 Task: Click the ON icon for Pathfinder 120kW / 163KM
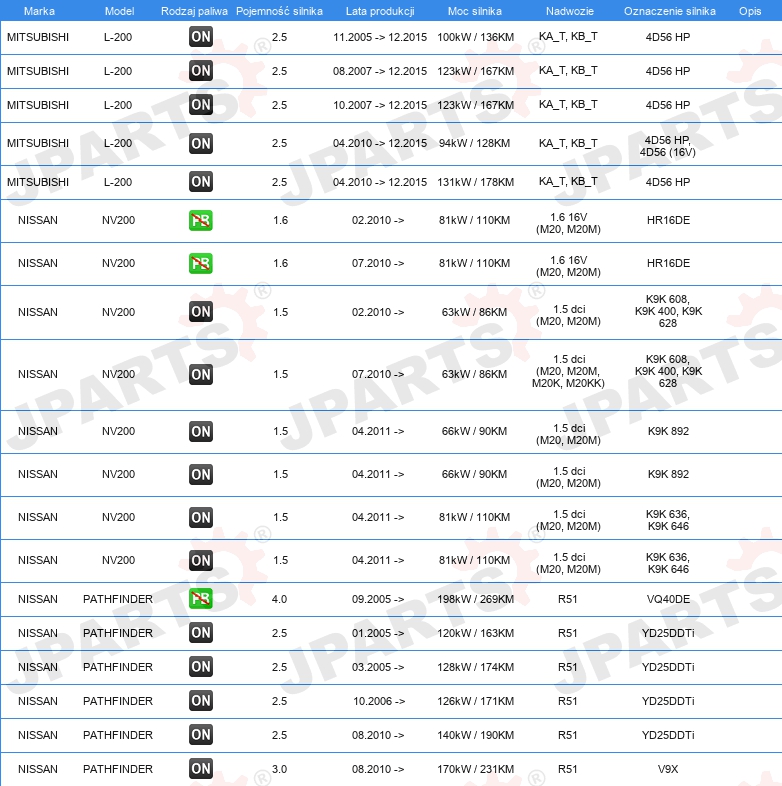[x=201, y=633]
